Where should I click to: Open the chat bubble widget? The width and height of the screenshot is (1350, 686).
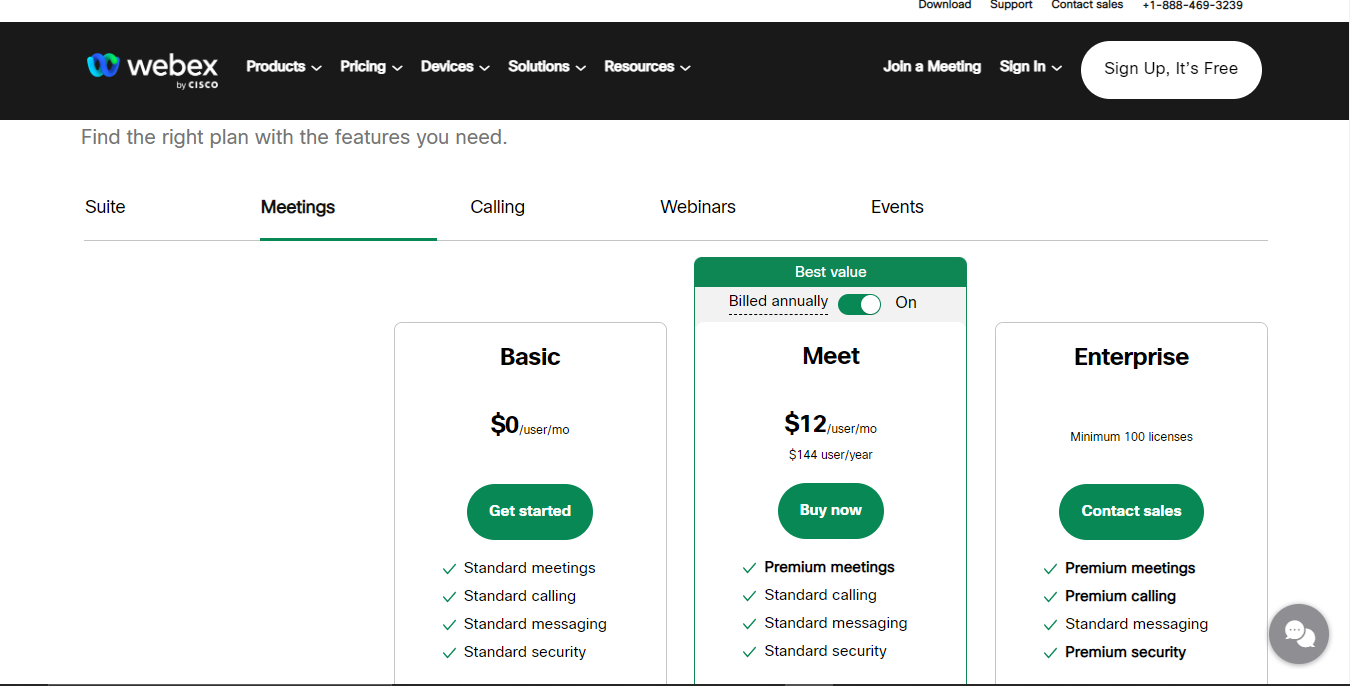(1298, 634)
